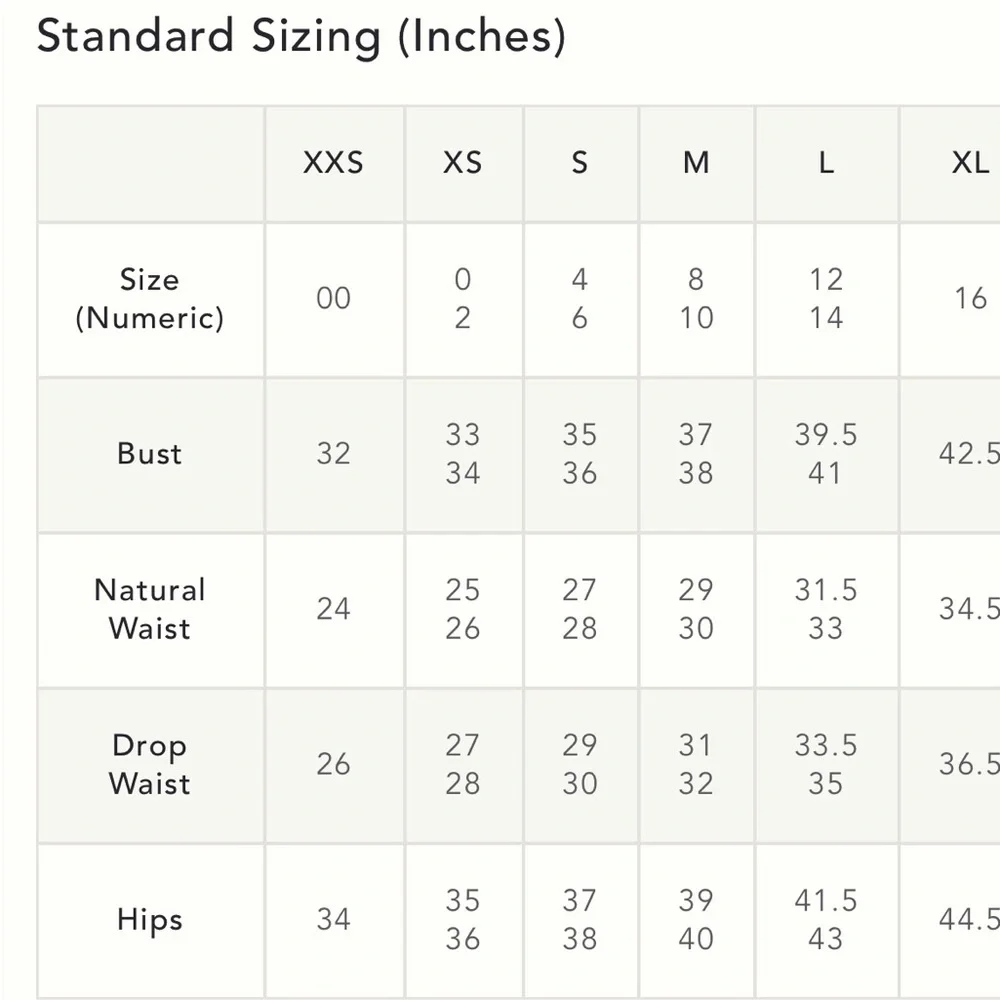Click the Hips row label
Image resolution: width=1000 pixels, height=1000 pixels.
coord(150,920)
